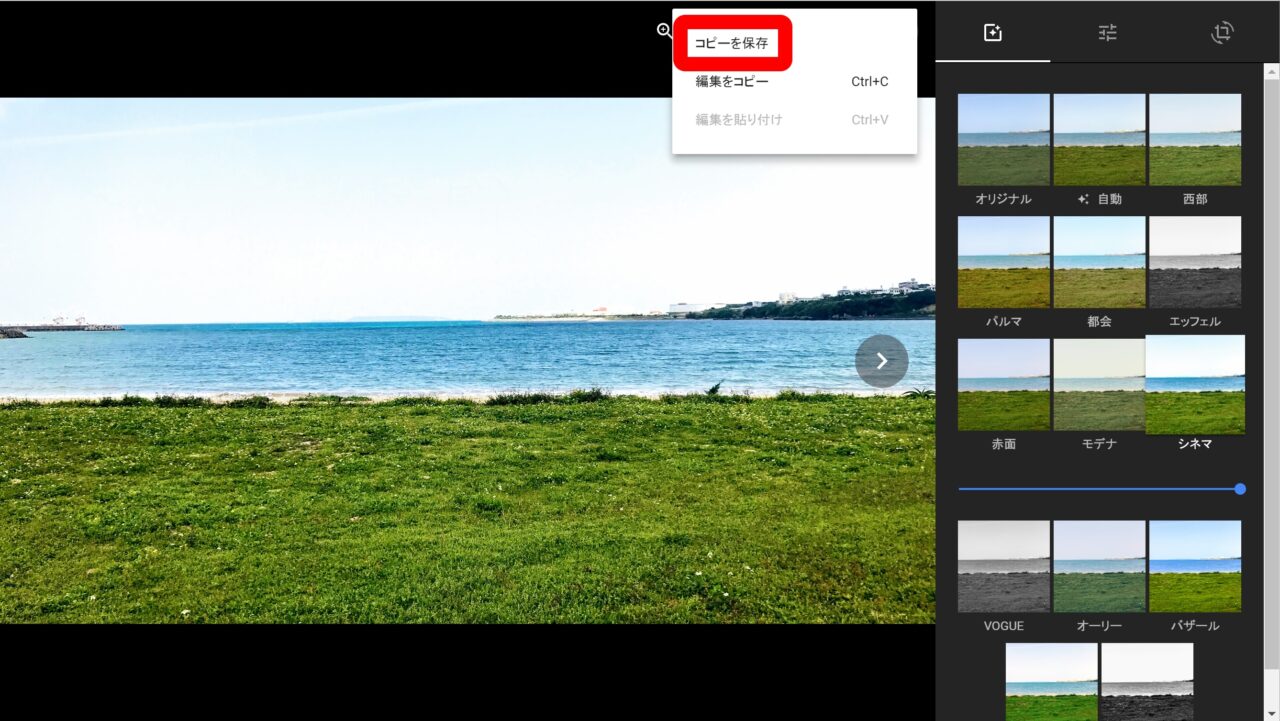Screen dimensions: 1280x721
Task: Apply the オリジナル filter thumbnail
Action: coord(1003,140)
